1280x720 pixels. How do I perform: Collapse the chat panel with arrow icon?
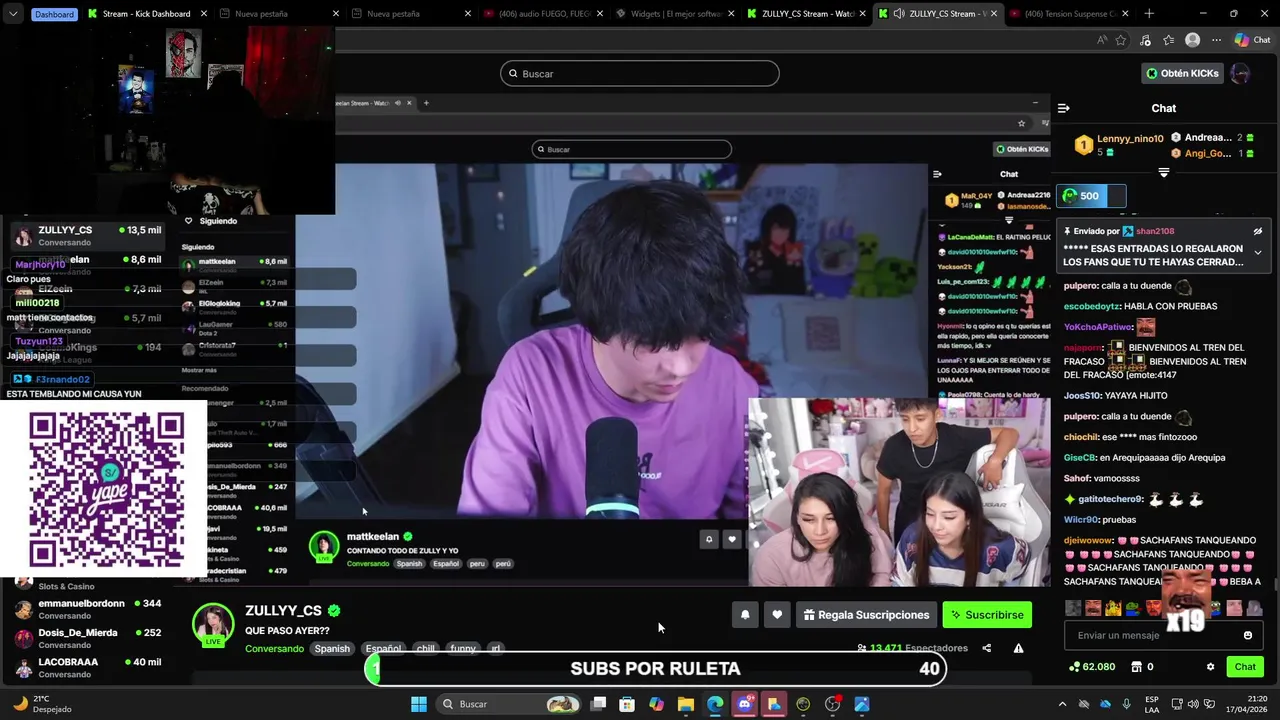pyautogui.click(x=1063, y=108)
